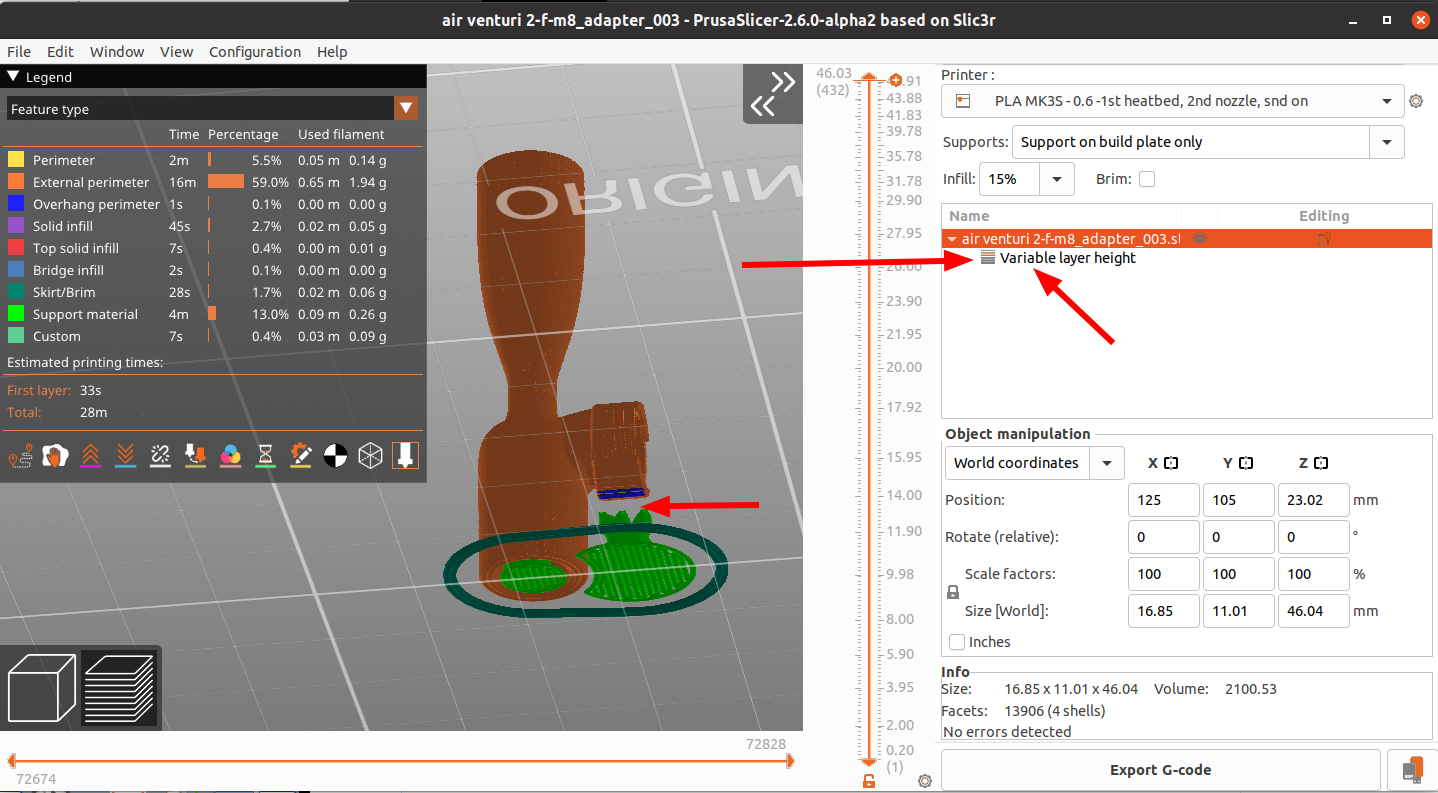Open the Supports dropdown
This screenshot has height=793, width=1438.
click(1388, 141)
